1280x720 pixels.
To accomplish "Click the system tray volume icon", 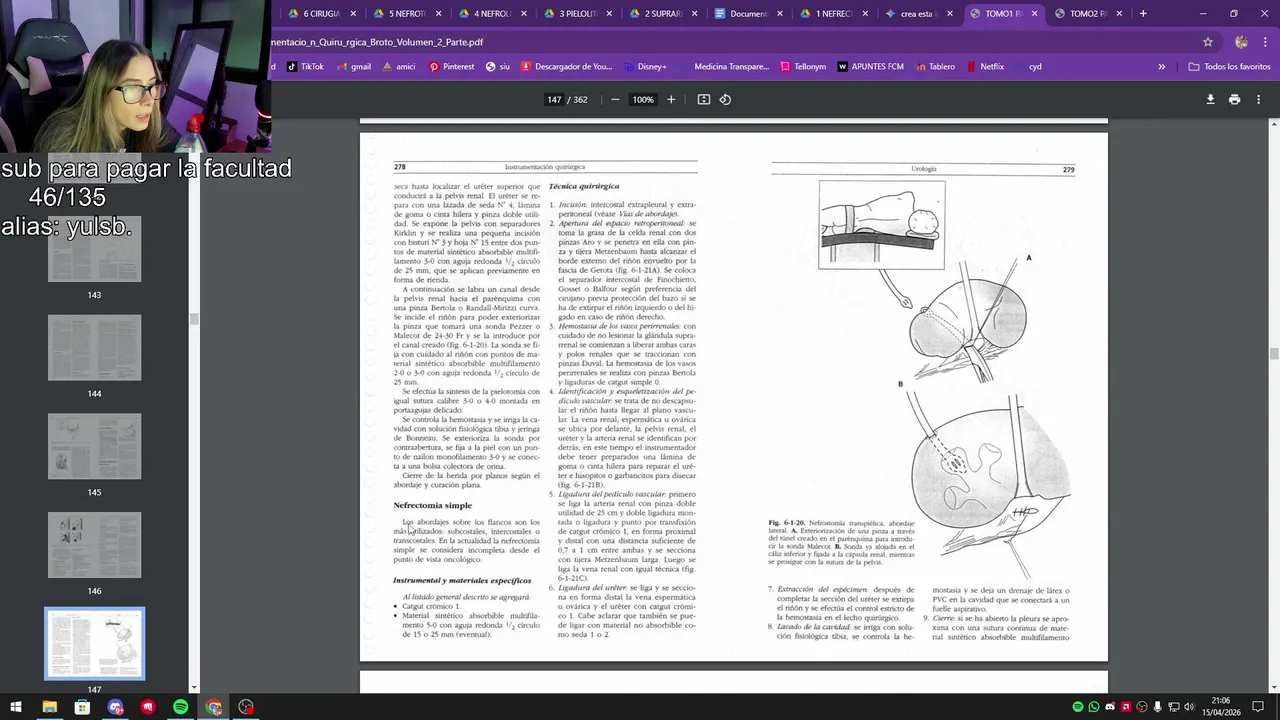I will pos(1190,707).
